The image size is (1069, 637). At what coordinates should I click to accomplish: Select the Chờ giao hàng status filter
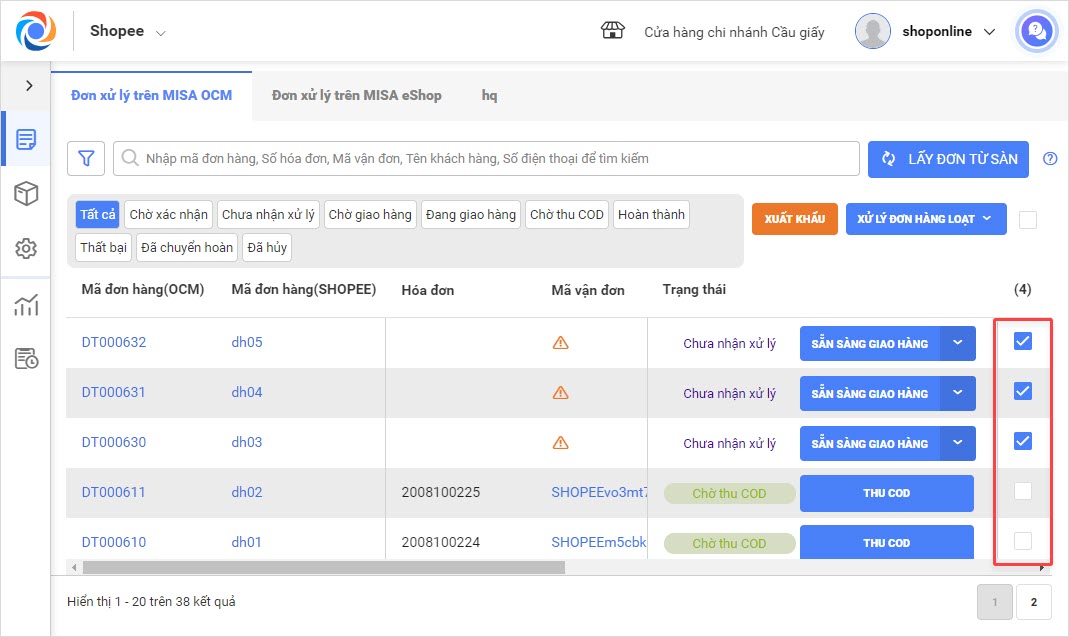(x=370, y=215)
